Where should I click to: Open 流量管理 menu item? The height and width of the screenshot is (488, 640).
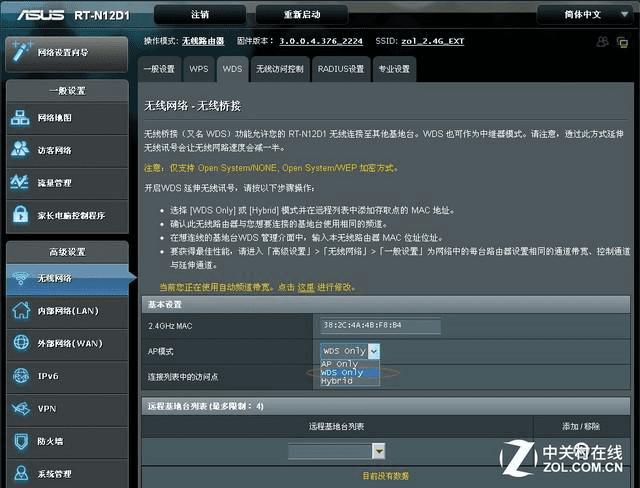(x=67, y=183)
